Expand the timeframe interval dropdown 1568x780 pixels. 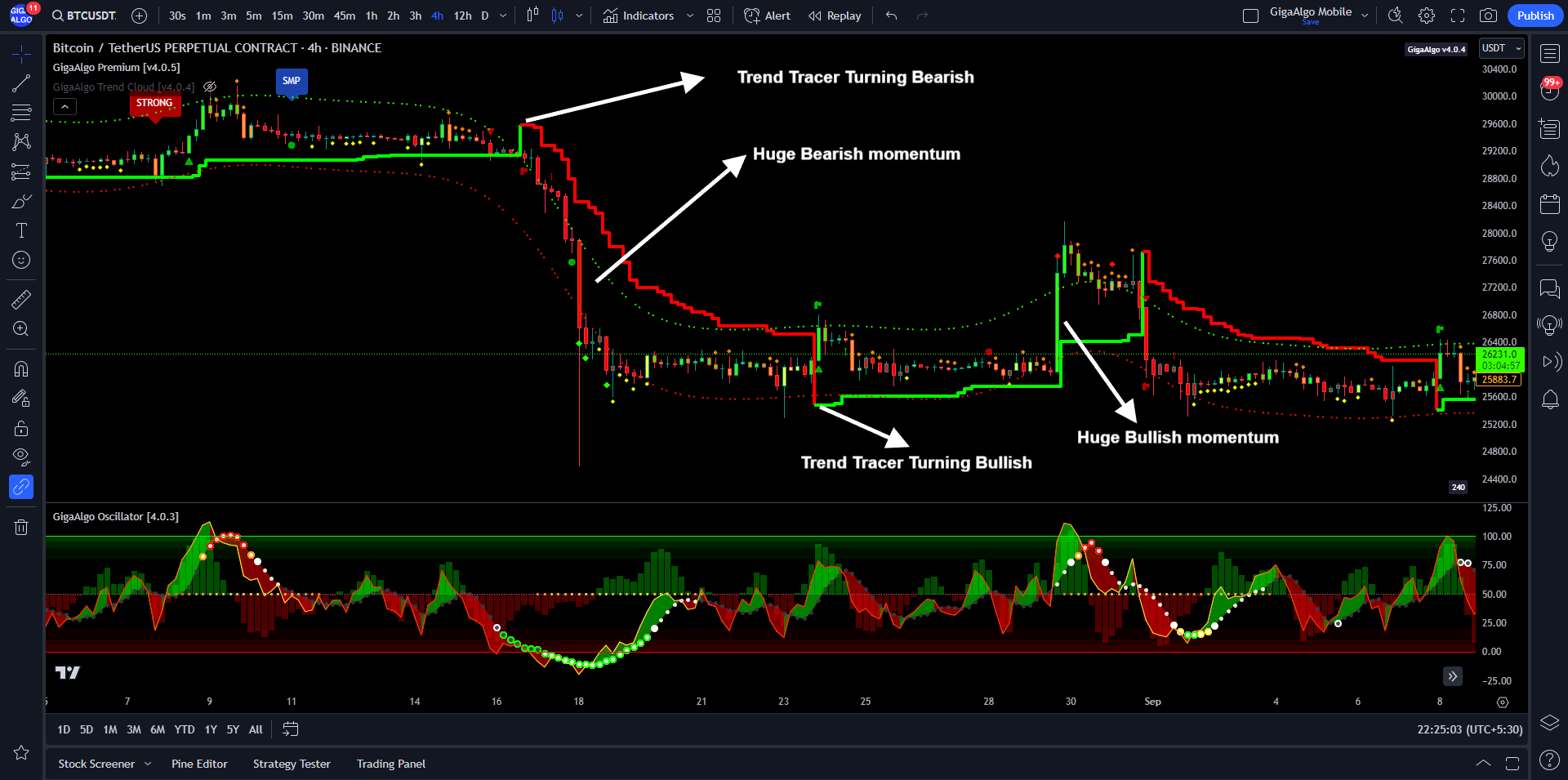tap(503, 16)
